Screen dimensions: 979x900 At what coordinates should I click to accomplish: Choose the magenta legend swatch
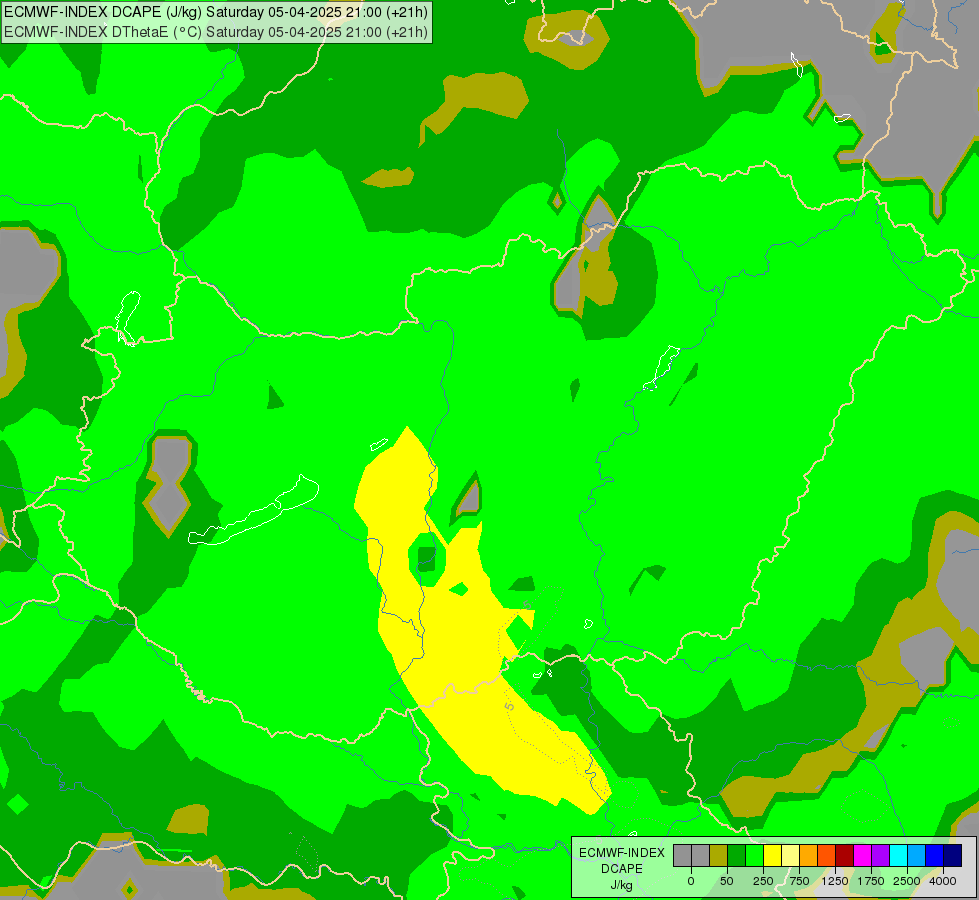point(862,855)
